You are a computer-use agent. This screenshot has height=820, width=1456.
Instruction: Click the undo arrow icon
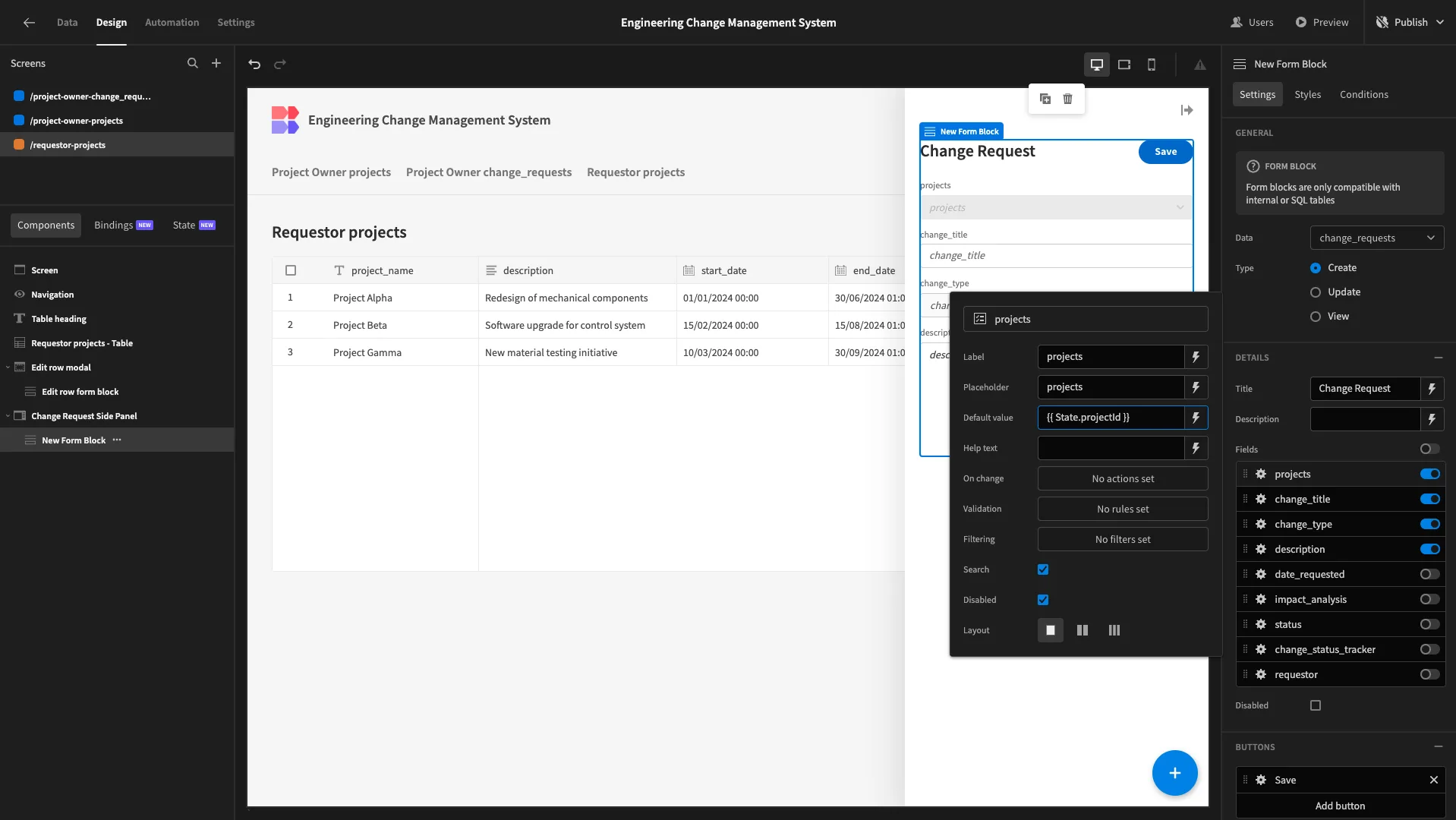(254, 65)
